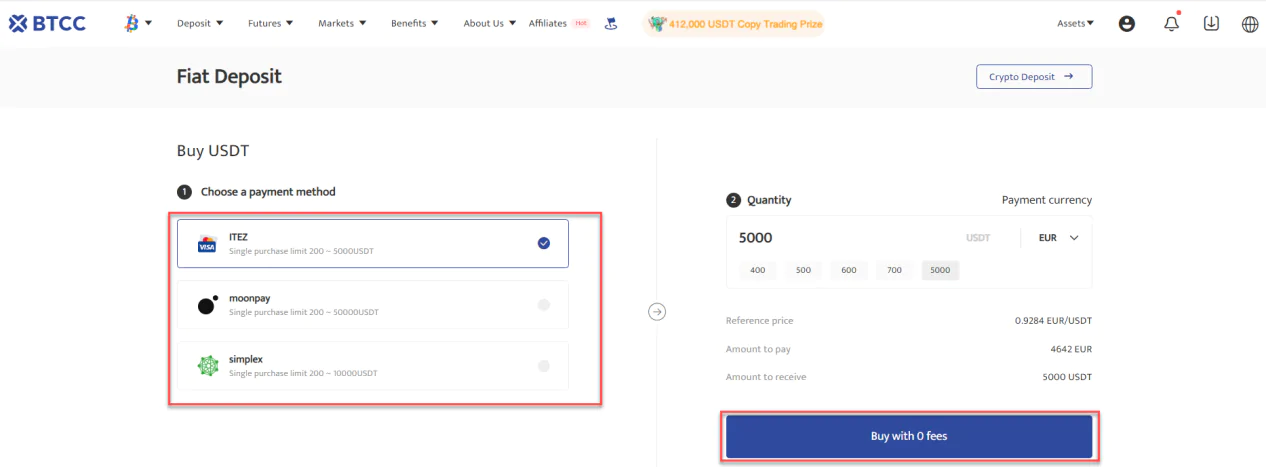
Task: Click the Crypto Deposit button
Action: pos(1034,76)
